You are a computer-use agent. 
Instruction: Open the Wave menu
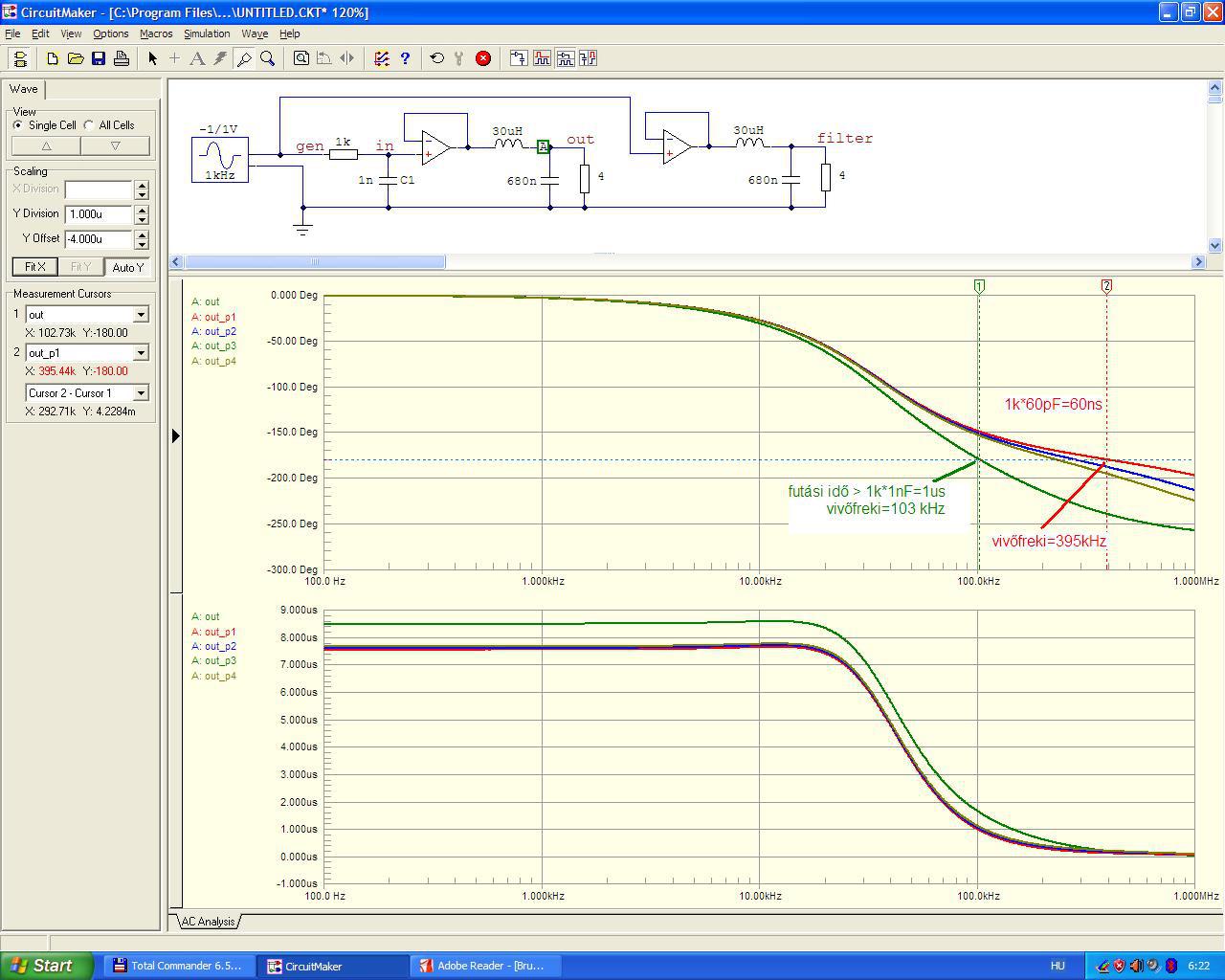[x=255, y=33]
